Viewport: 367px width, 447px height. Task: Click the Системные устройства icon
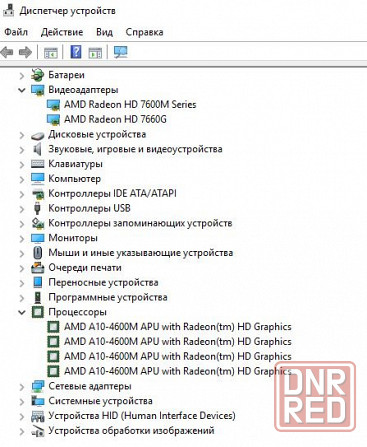pos(37,401)
